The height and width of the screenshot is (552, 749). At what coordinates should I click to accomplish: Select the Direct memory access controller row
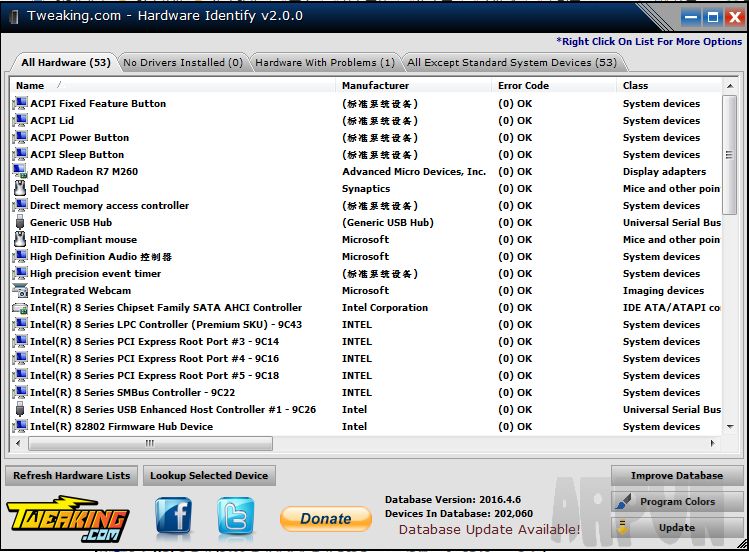pos(366,205)
